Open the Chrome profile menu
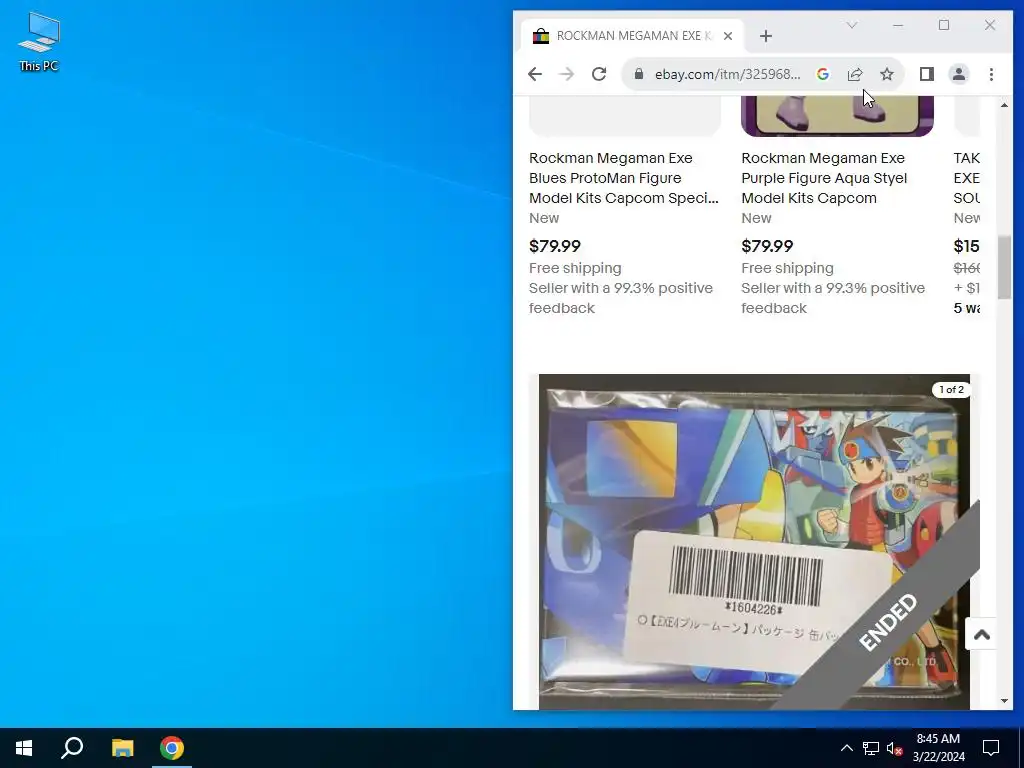This screenshot has width=1024, height=768. (x=959, y=74)
